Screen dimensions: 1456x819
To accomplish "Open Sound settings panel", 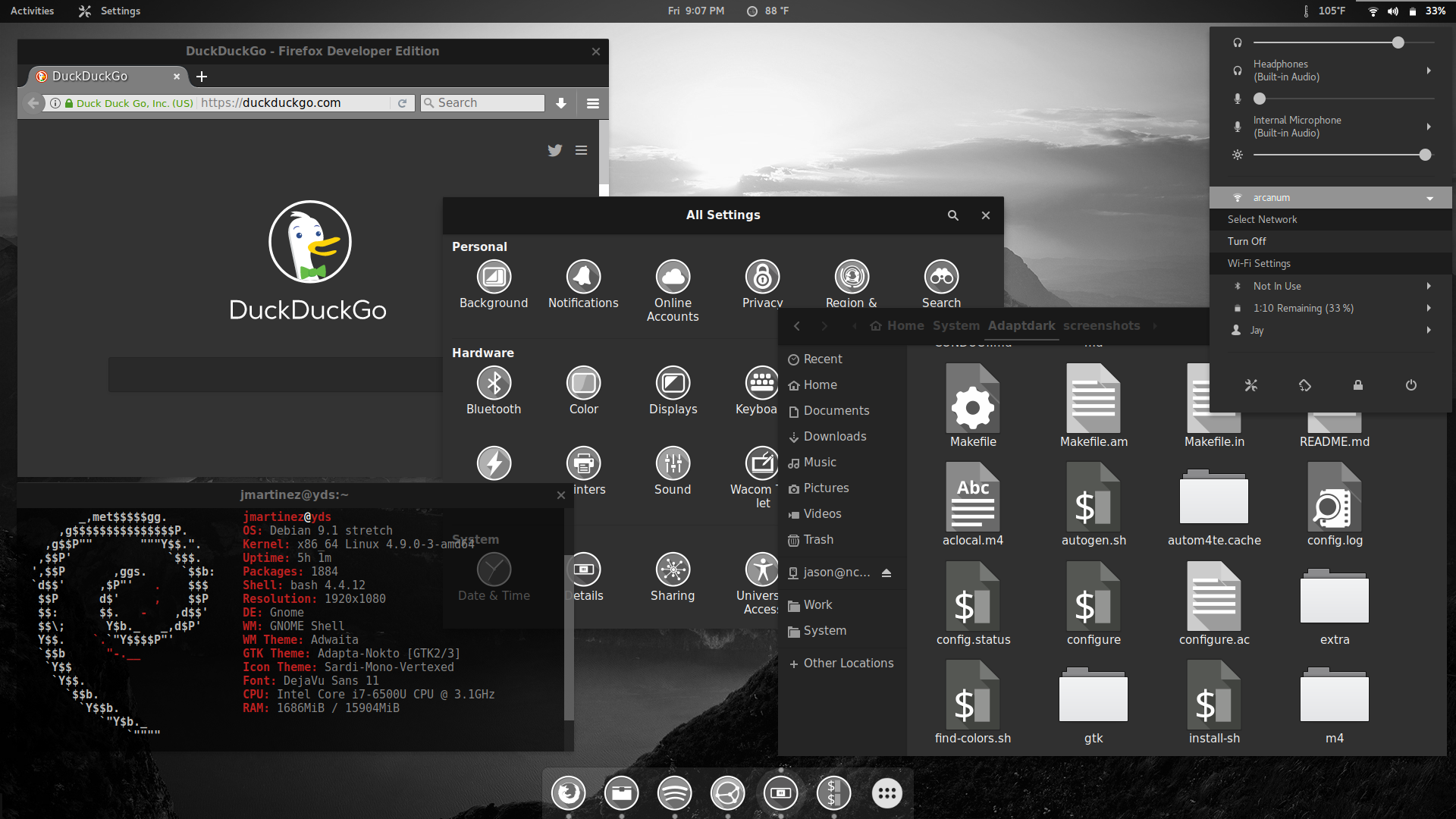I will click(673, 472).
